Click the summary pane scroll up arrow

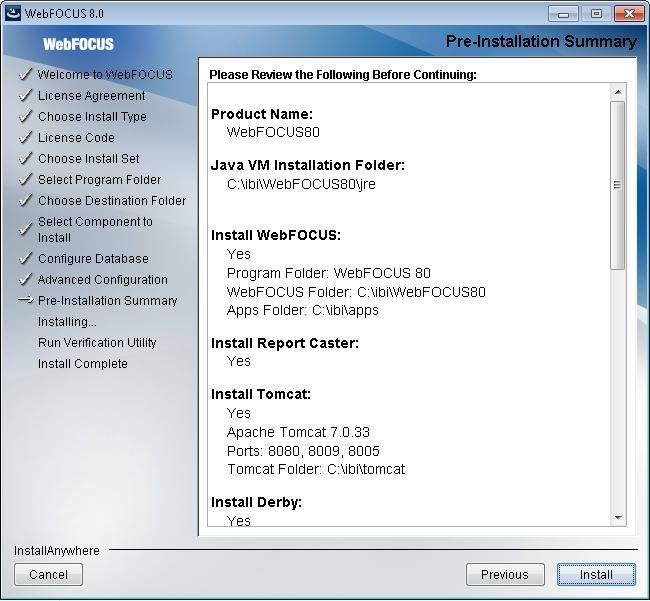618,92
